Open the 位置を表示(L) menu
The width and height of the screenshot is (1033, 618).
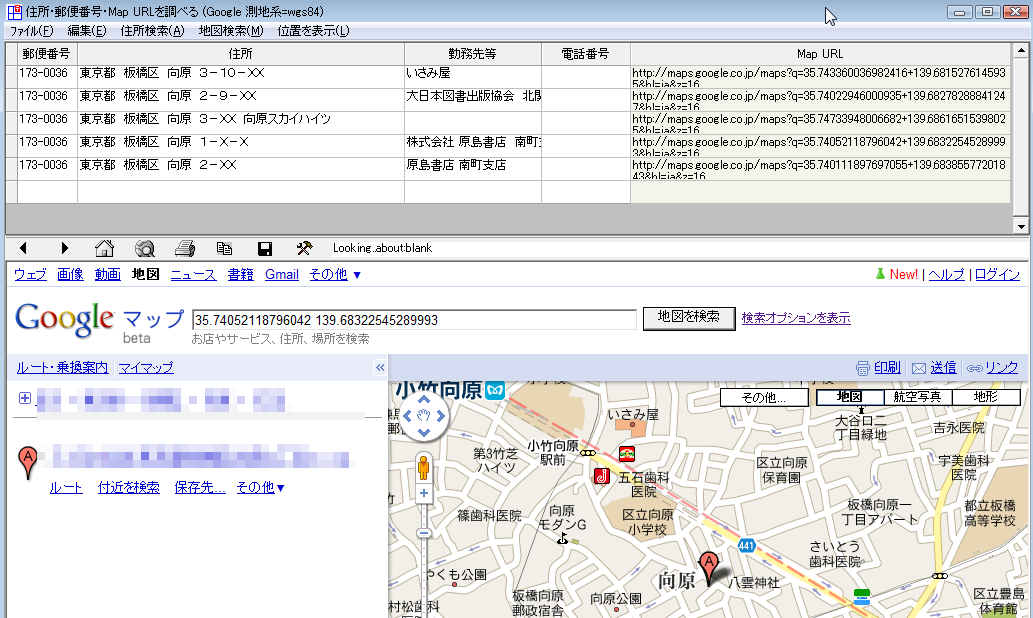(x=313, y=31)
